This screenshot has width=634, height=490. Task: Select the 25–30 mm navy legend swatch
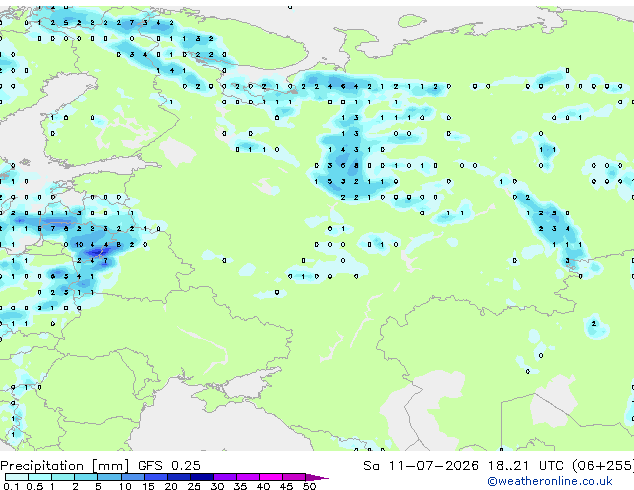[x=202, y=477]
